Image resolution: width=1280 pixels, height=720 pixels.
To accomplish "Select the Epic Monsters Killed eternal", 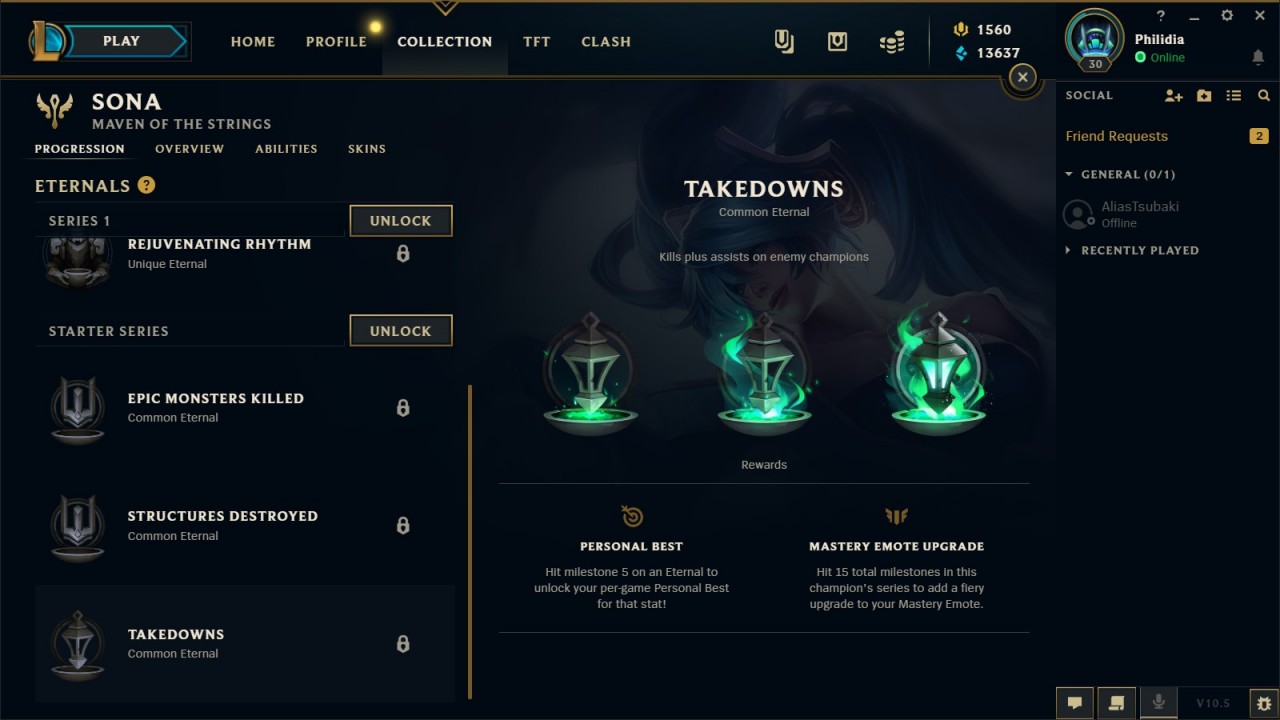I will (245, 408).
